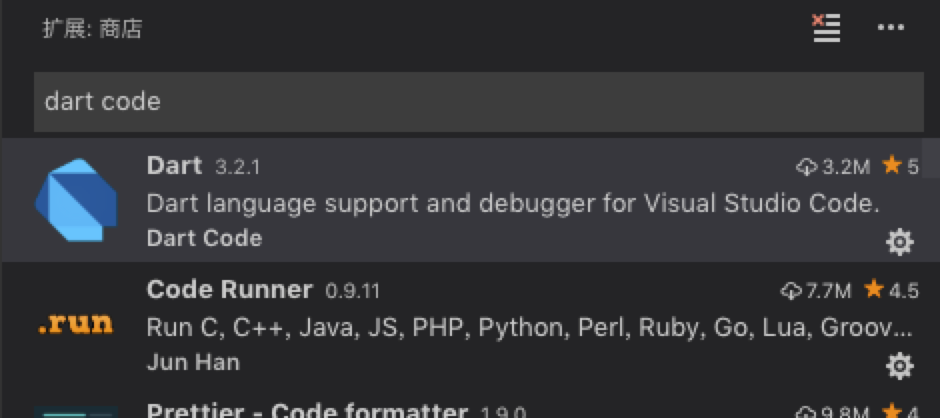Click the 'Dart Code' publisher name
Viewport: 940px width, 418px height.
point(204,239)
